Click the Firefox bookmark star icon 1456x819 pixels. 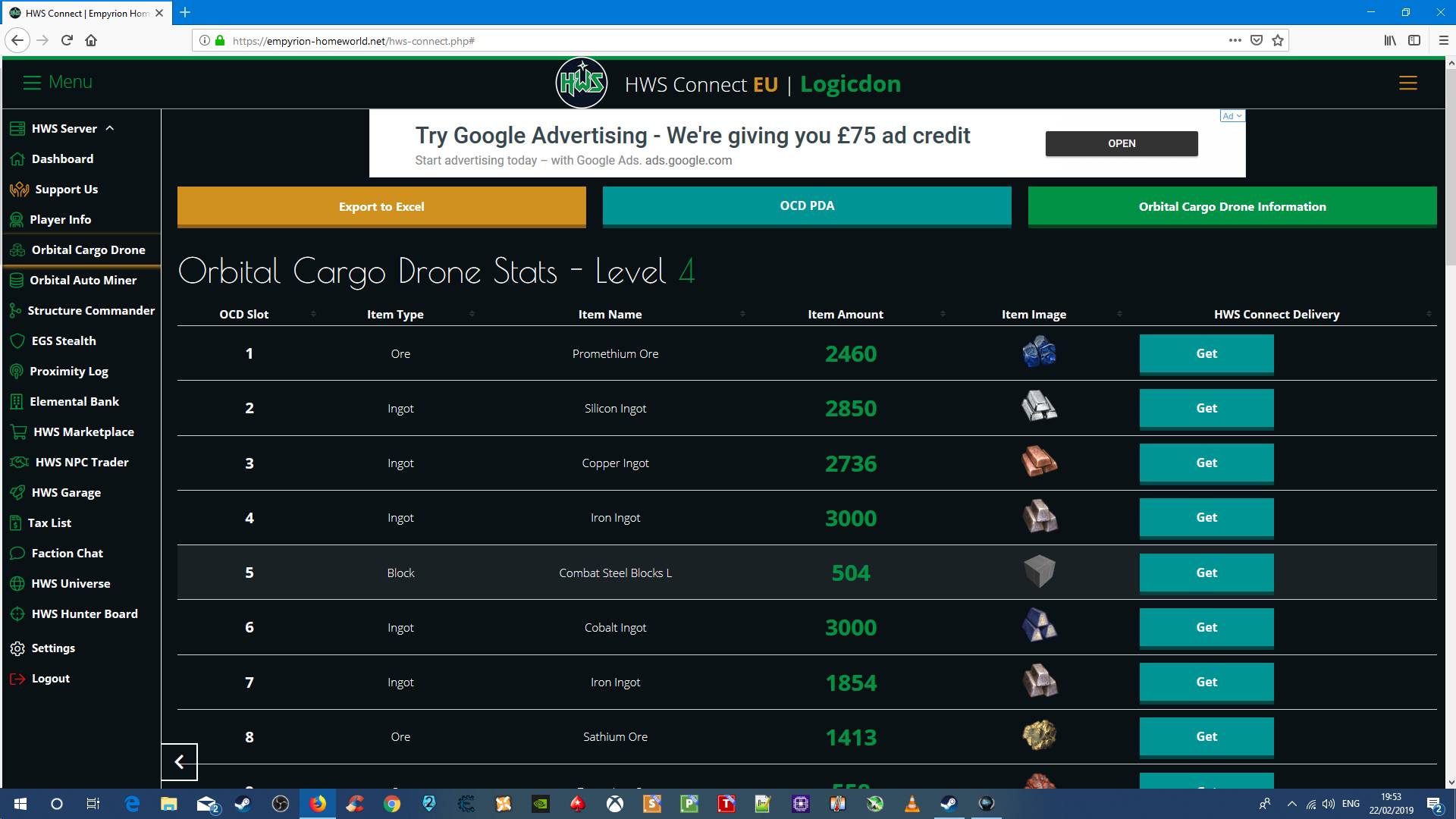[1278, 40]
